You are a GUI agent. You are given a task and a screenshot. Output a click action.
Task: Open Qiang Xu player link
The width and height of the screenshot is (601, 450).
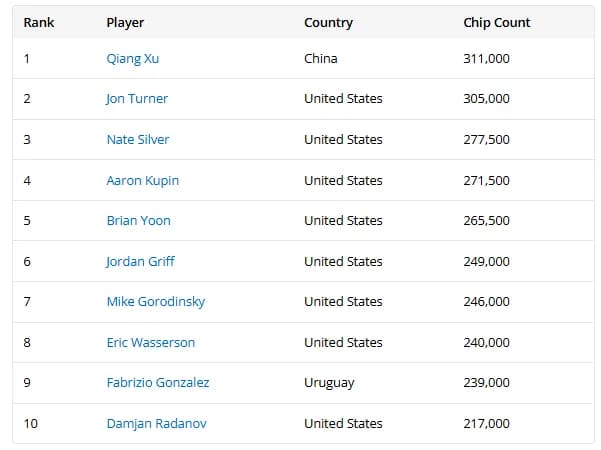133,59
